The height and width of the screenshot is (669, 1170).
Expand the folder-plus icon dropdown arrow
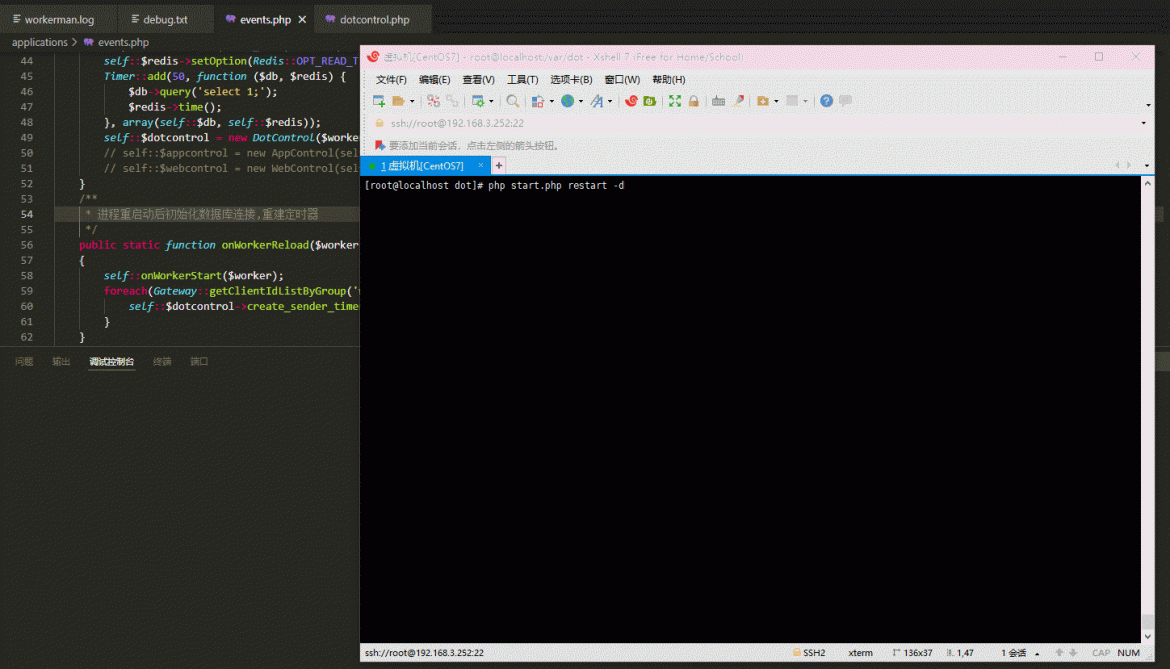[776, 101]
